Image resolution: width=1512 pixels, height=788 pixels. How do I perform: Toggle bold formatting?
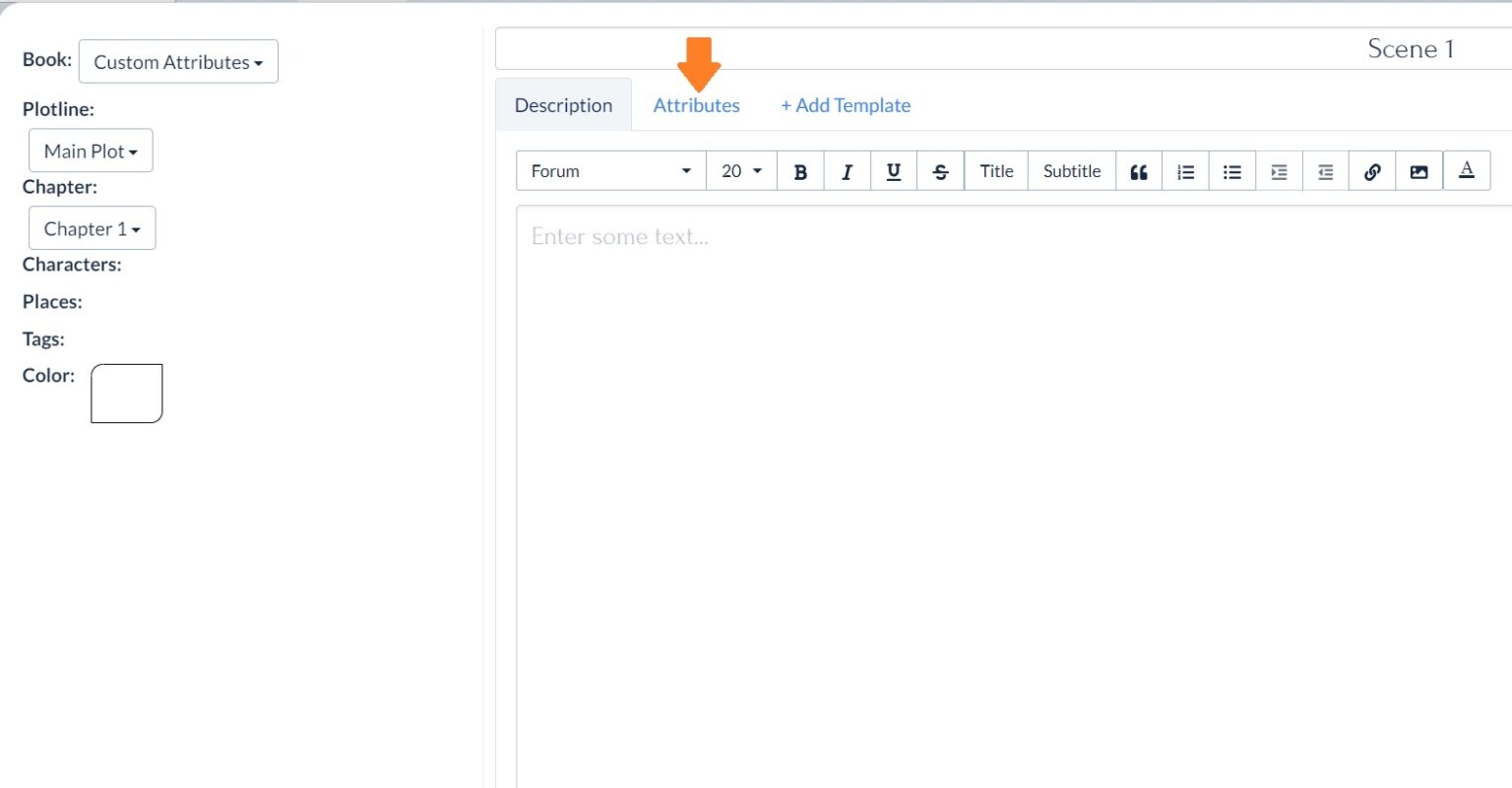click(x=800, y=171)
